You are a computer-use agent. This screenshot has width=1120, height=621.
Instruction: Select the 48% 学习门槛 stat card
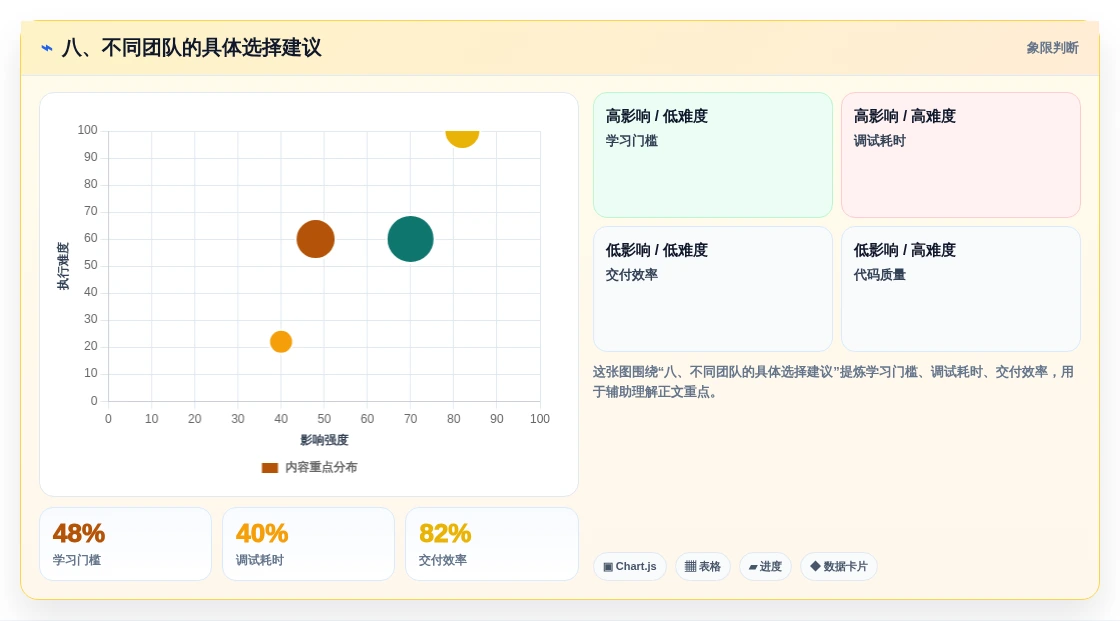(x=126, y=544)
